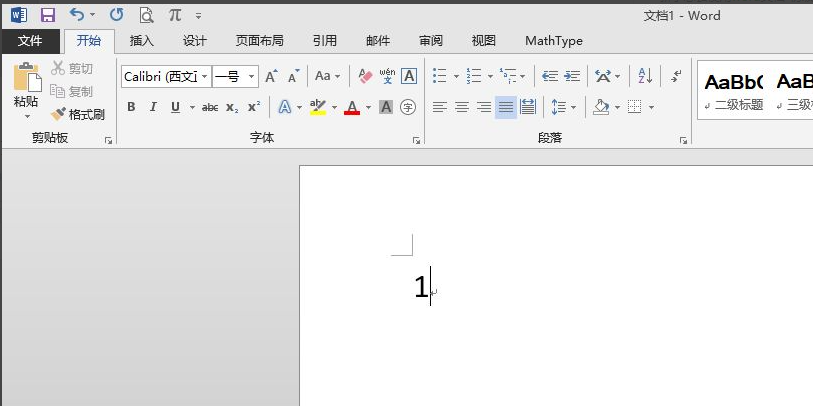Click Sort A-Z icon
The width and height of the screenshot is (813, 406).
(x=645, y=76)
